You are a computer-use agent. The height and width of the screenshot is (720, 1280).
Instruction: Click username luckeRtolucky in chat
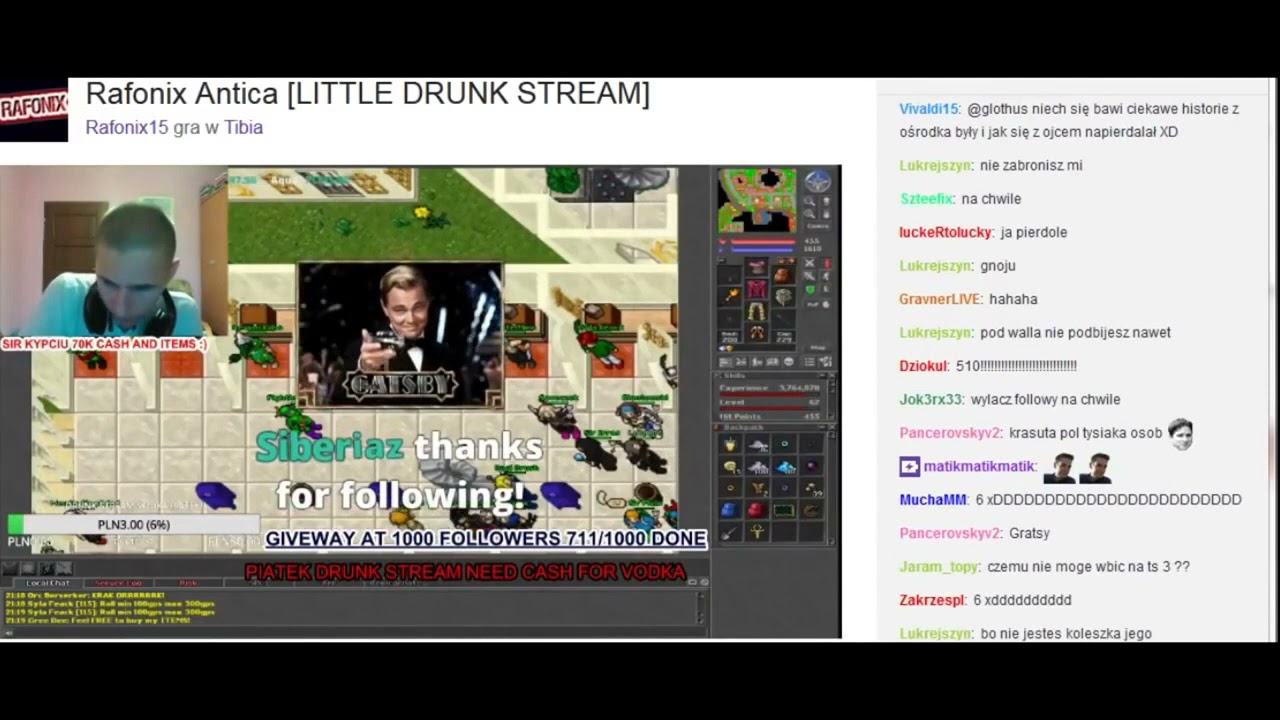point(946,232)
